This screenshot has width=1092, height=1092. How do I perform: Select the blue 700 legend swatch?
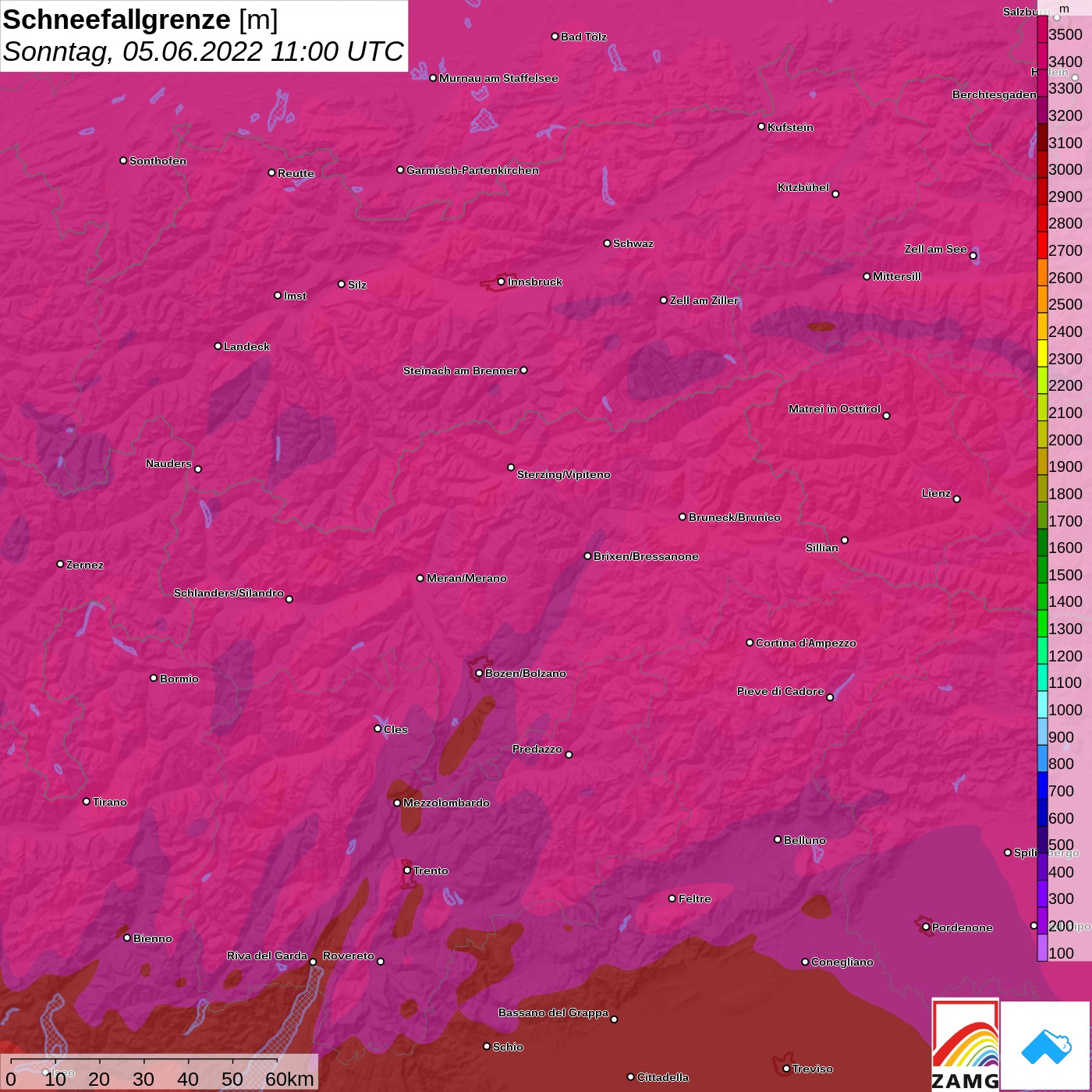click(1042, 785)
